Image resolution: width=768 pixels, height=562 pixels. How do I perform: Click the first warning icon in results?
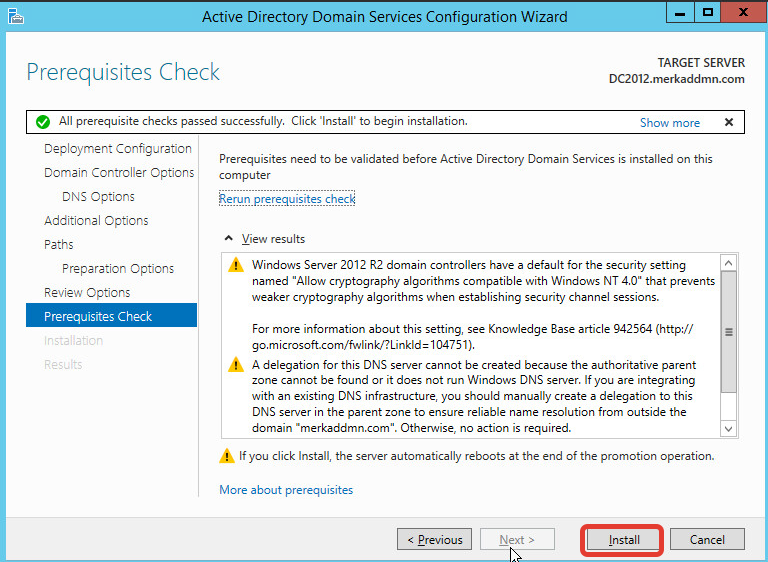(x=236, y=265)
